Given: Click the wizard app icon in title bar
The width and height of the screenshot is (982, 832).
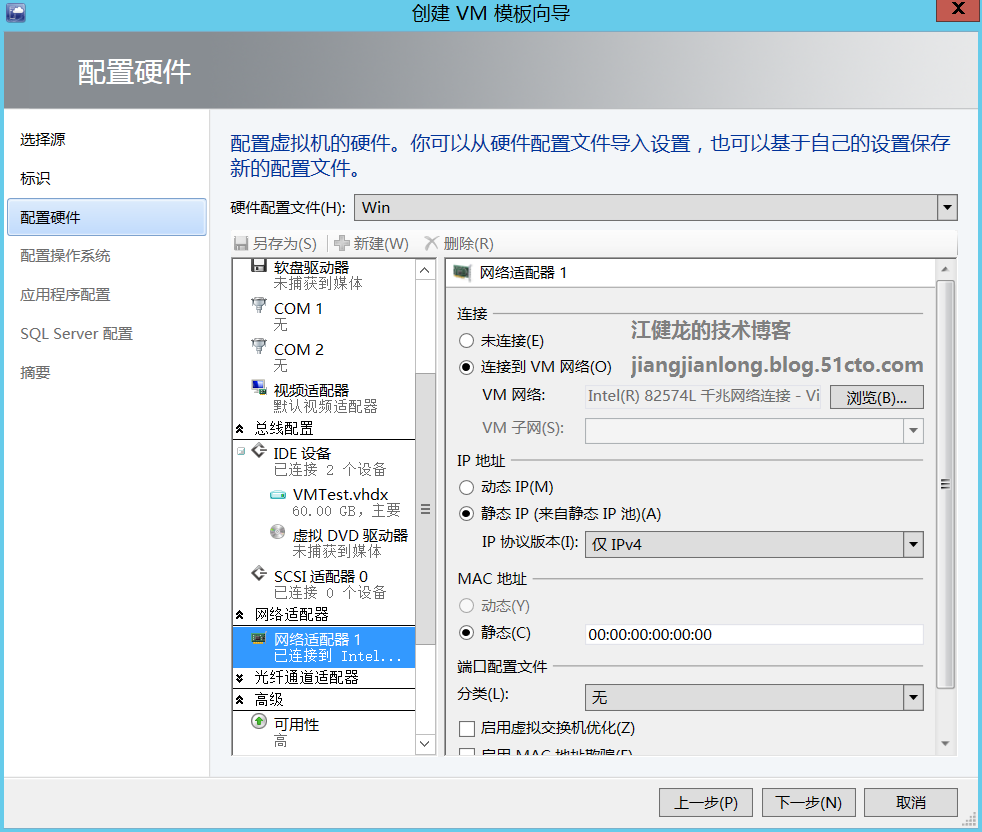Looking at the screenshot, I should click(x=16, y=13).
